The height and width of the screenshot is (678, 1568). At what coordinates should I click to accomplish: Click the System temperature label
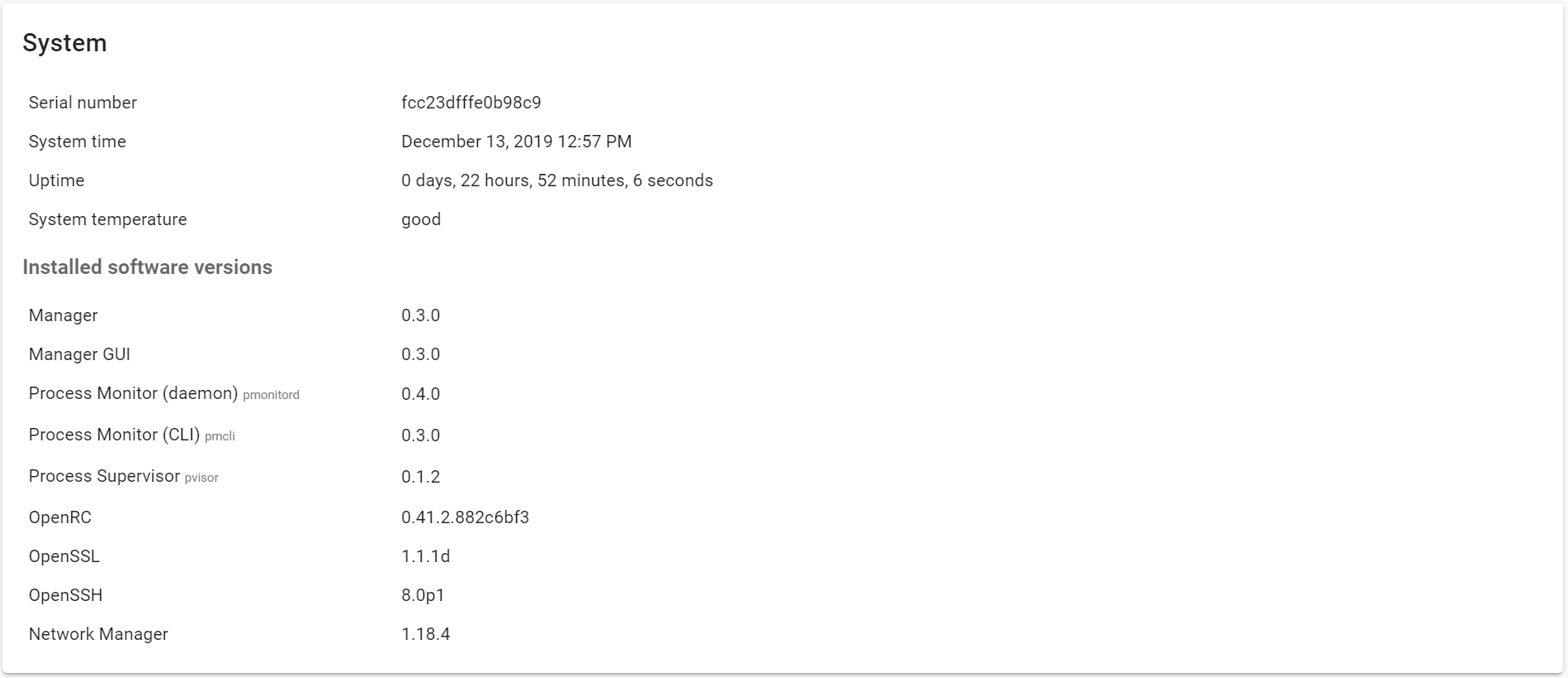tap(108, 219)
